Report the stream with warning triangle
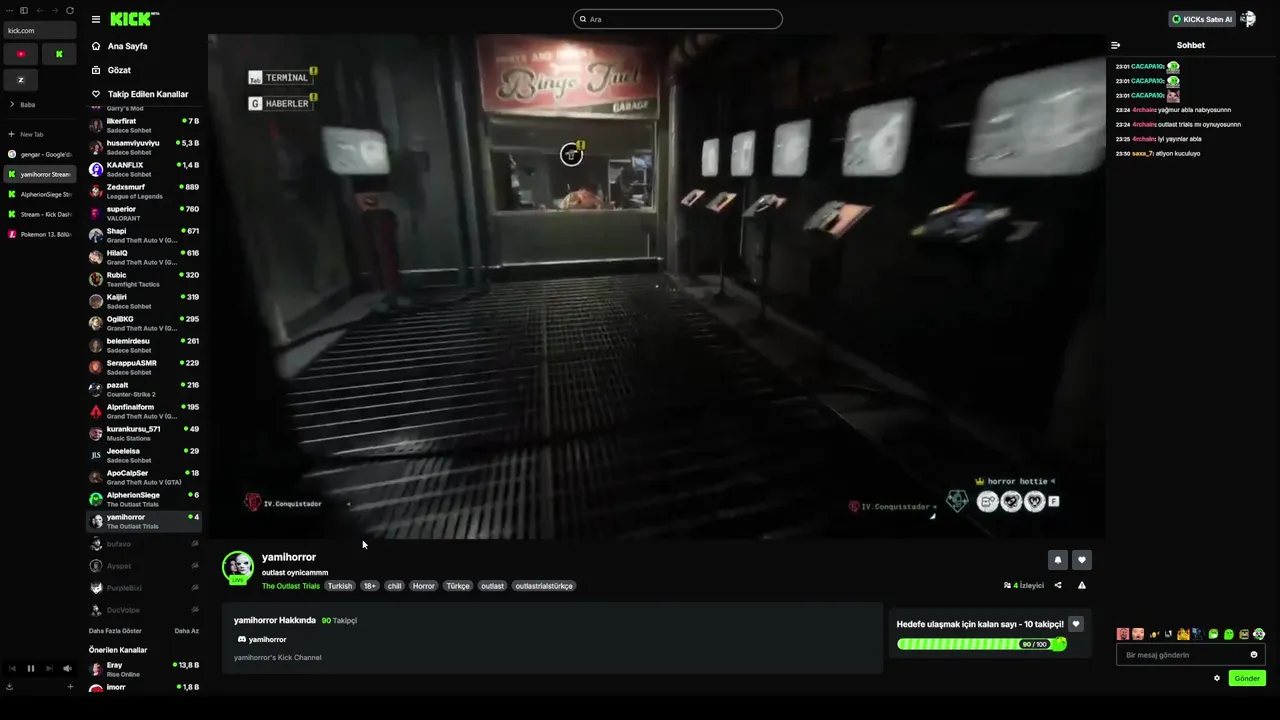This screenshot has height=720, width=1280. click(1082, 586)
